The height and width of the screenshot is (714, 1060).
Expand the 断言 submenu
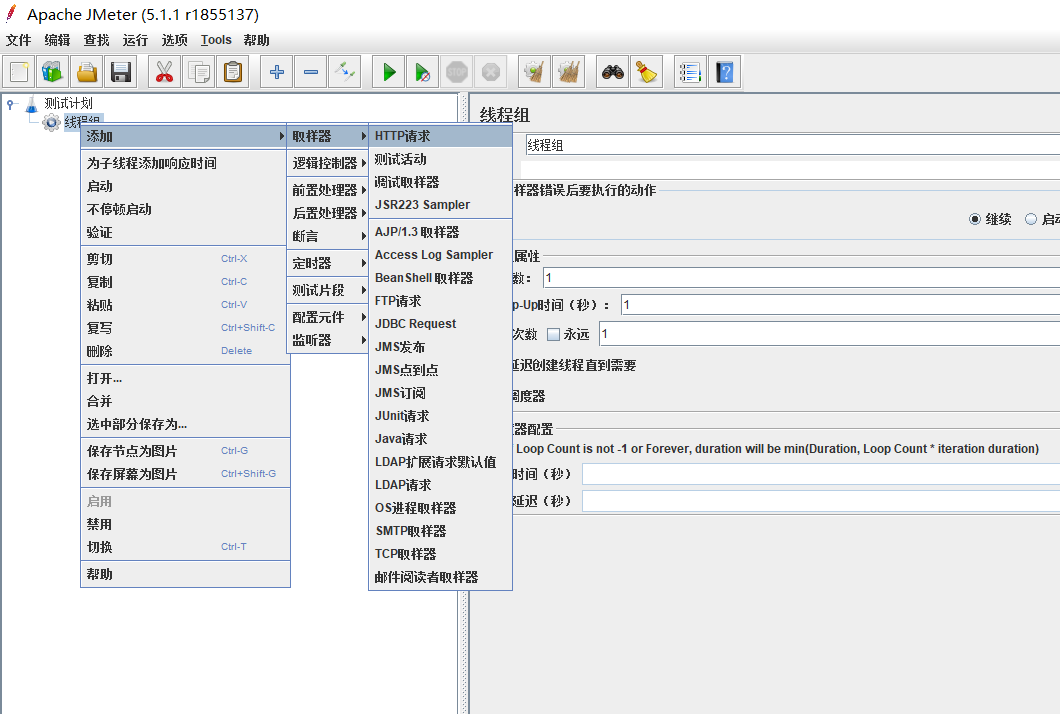tap(327, 236)
